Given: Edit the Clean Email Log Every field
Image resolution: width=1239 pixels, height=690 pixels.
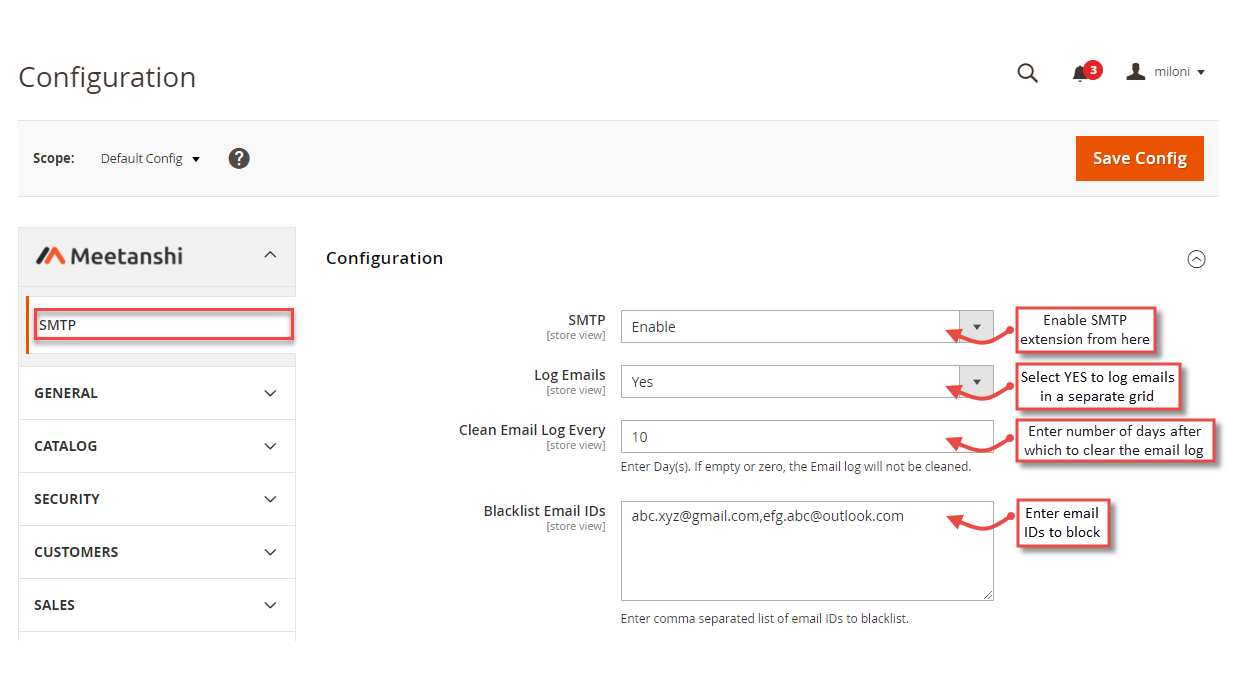Looking at the screenshot, I should 807,437.
